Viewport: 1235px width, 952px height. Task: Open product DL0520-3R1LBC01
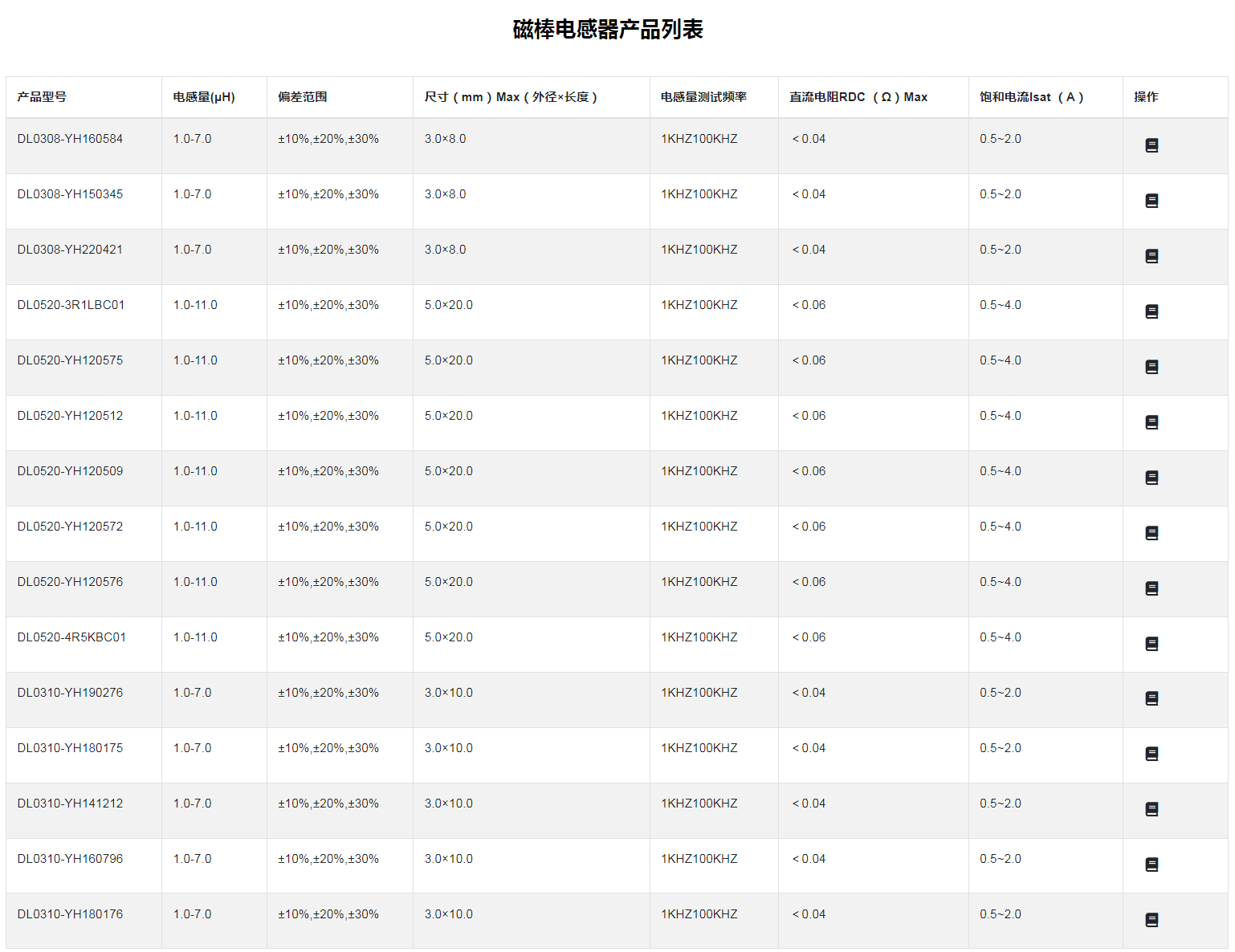[x=68, y=305]
